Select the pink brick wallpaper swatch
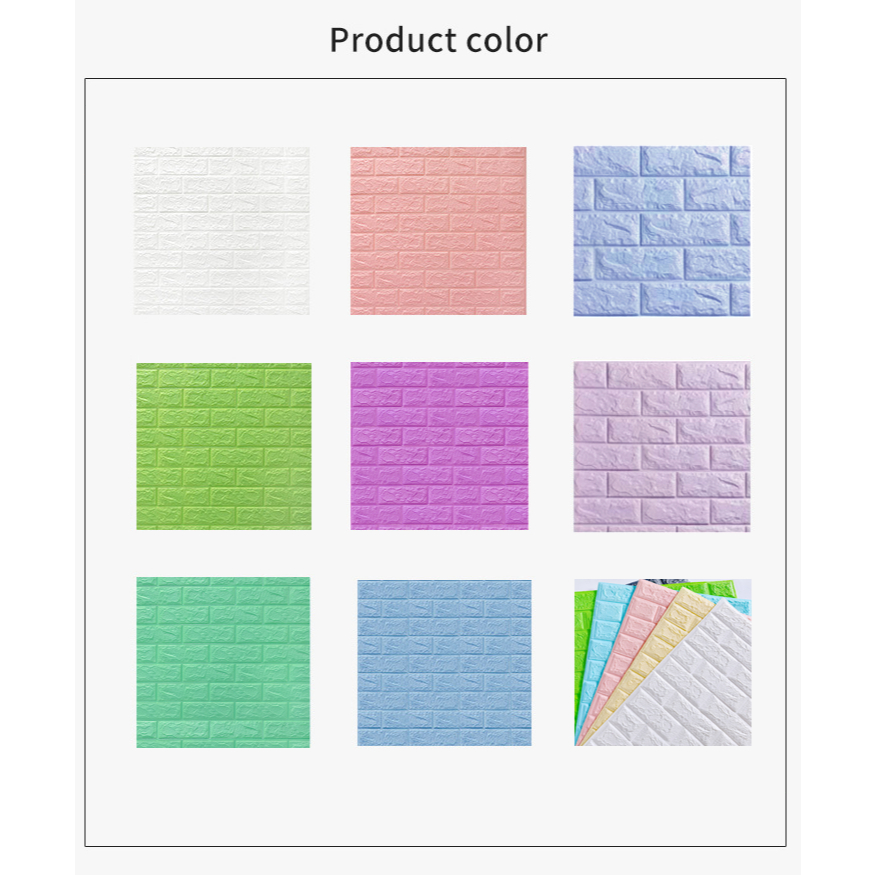875x875 pixels. point(438,230)
